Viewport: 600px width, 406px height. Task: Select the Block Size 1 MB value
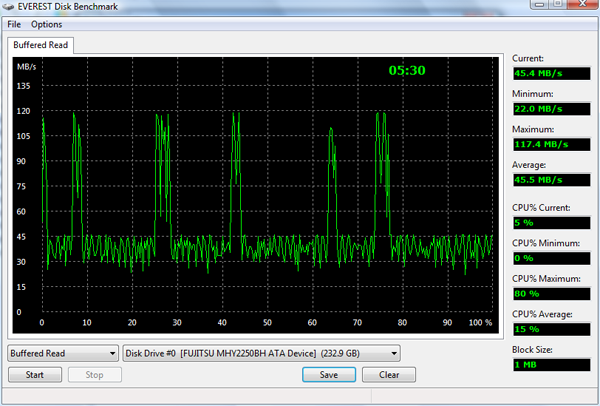[x=551, y=365]
